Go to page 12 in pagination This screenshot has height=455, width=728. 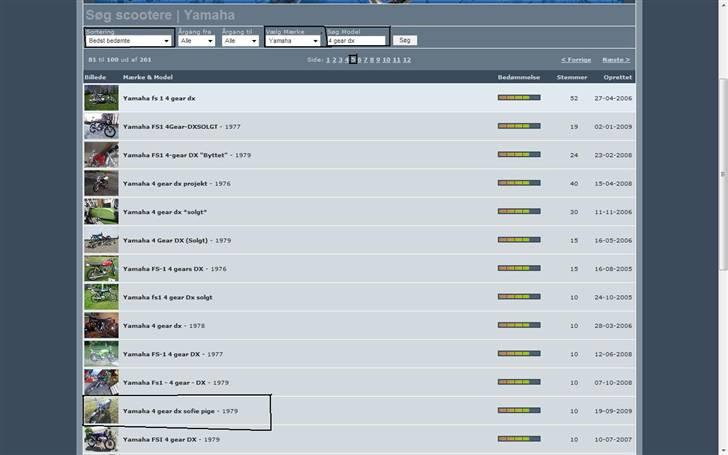pyautogui.click(x=407, y=60)
